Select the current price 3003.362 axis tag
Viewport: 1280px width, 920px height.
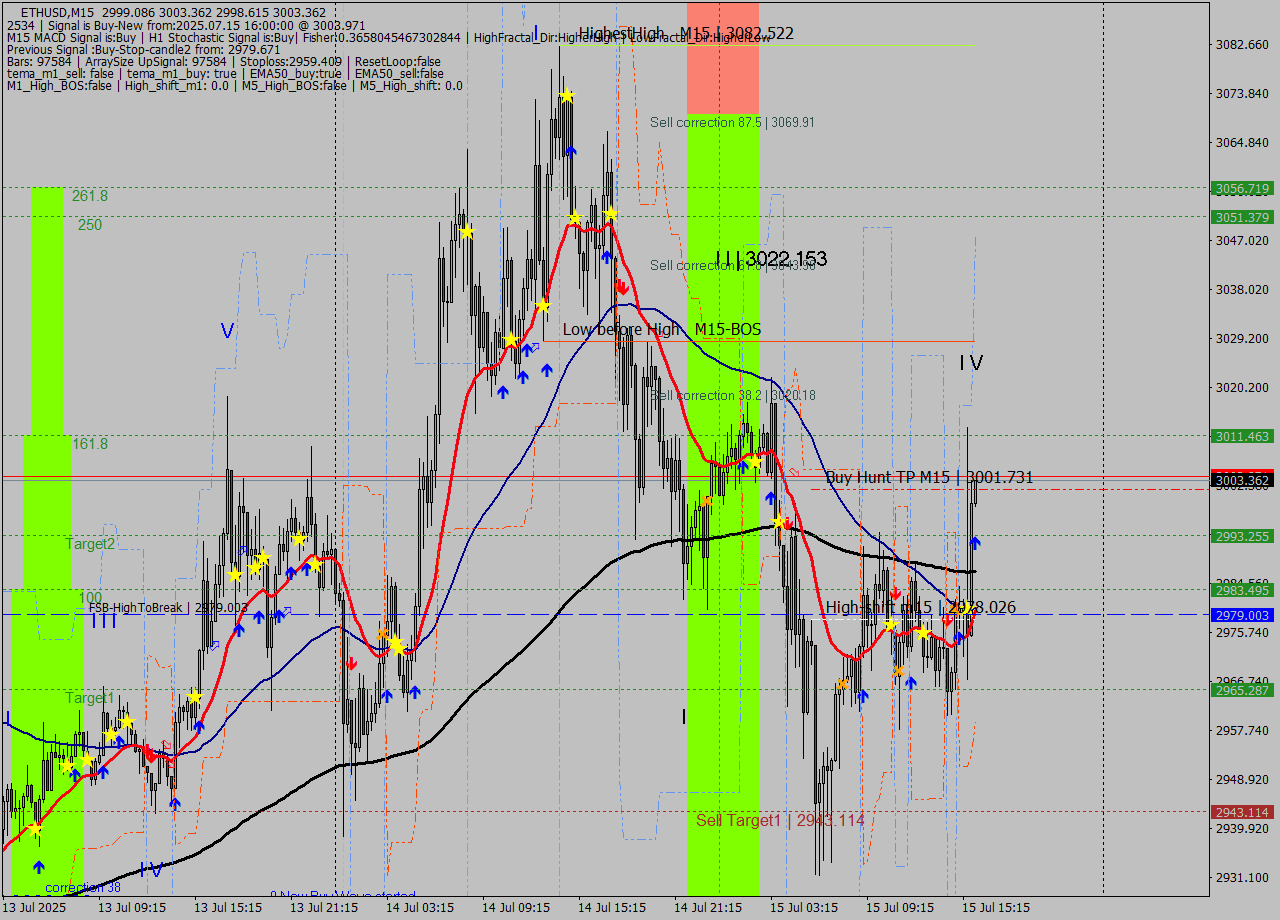pyautogui.click(x=1241, y=481)
